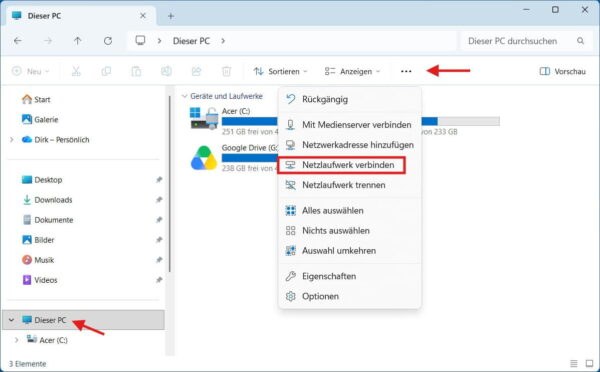This screenshot has height=372, width=600.
Task: Open the Musik quick access folder
Action: [x=38, y=260]
